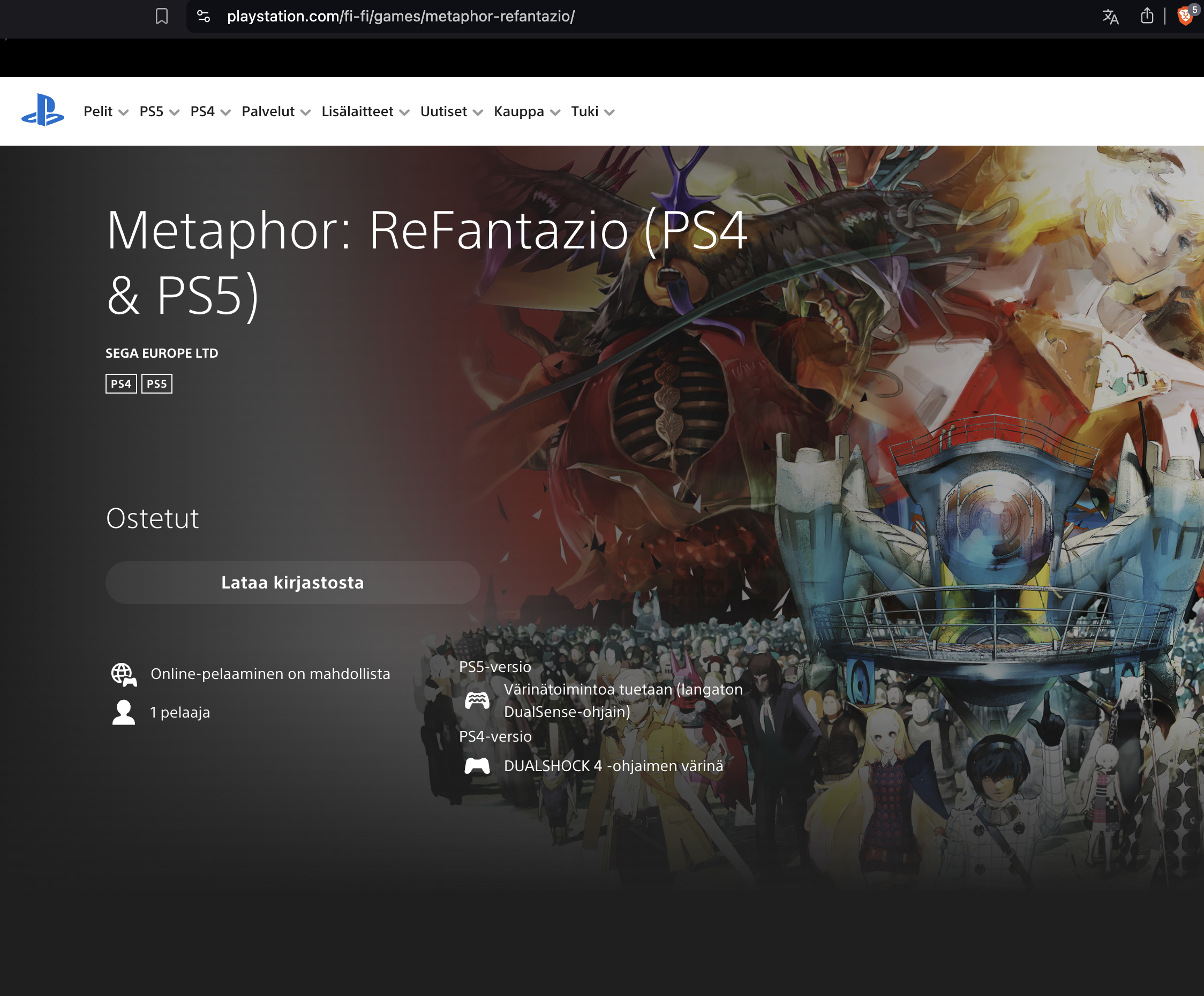Expand the Tuki menu
Screen dimensions: 1204x996
pyautogui.click(x=592, y=112)
